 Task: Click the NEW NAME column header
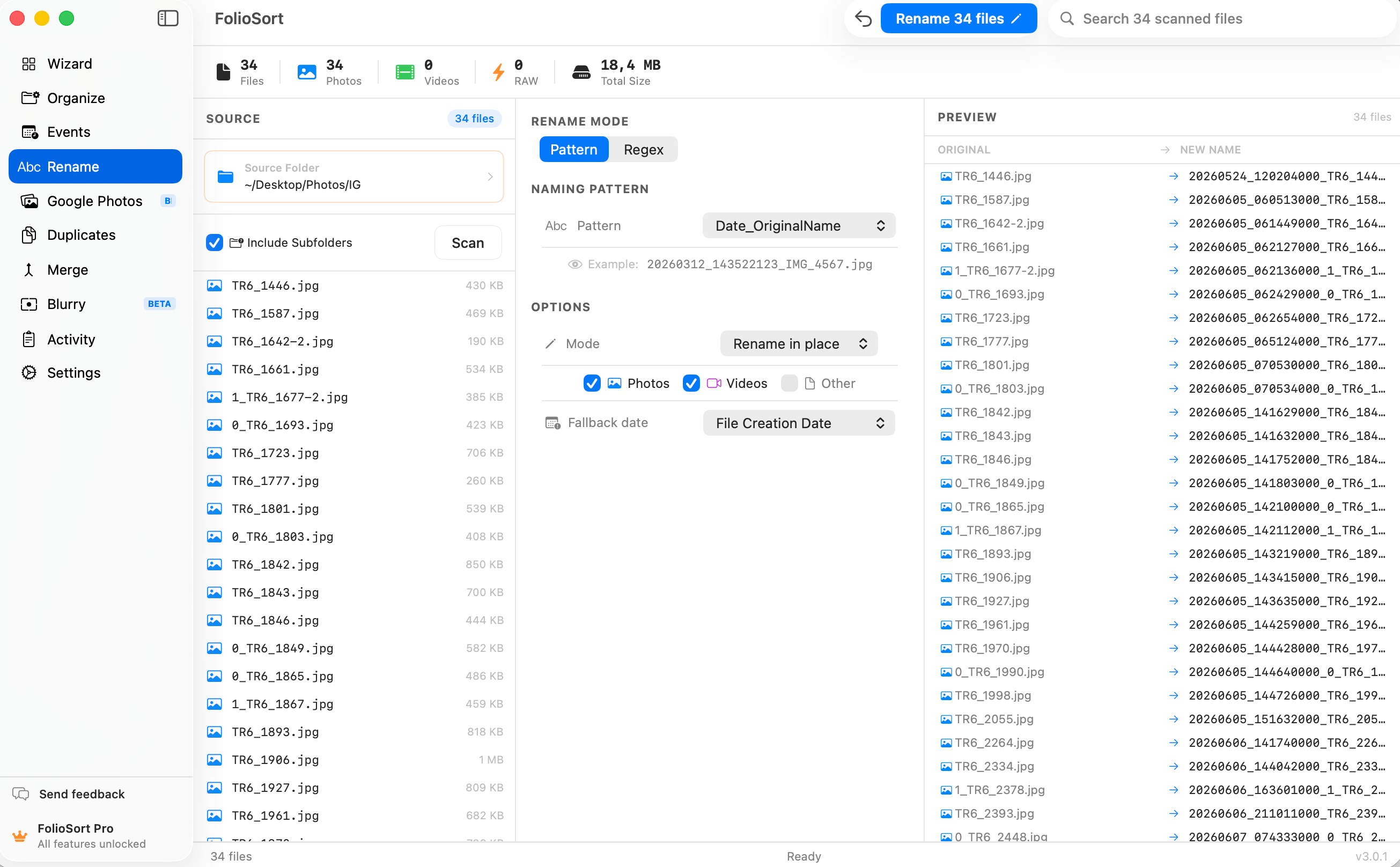pos(1210,149)
